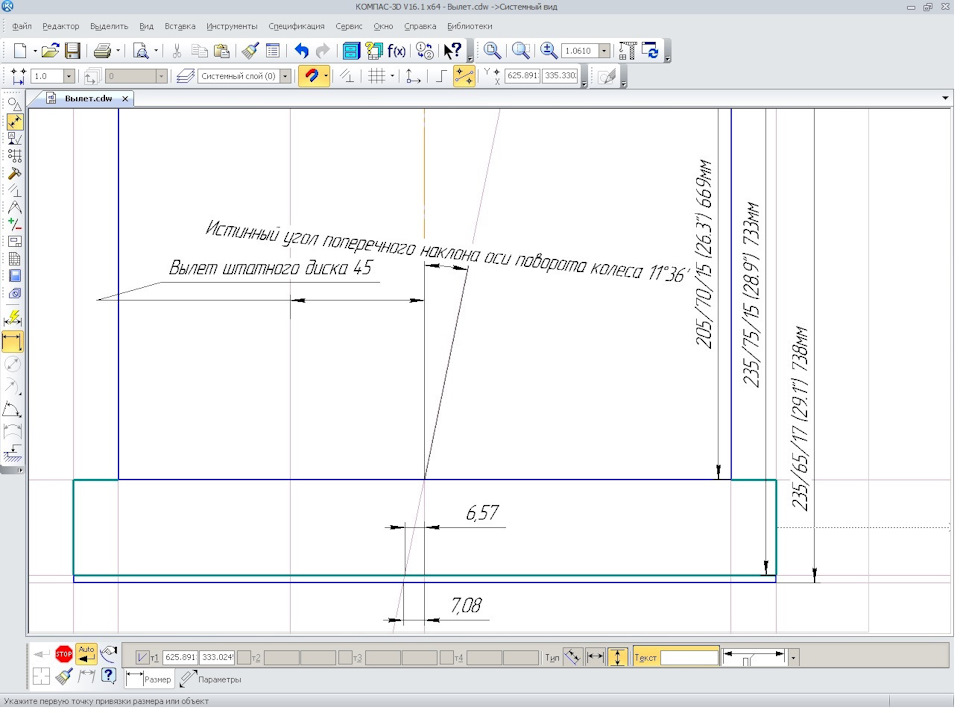Select the hammer Editing panel icon
The height and width of the screenshot is (713, 960).
(14, 173)
